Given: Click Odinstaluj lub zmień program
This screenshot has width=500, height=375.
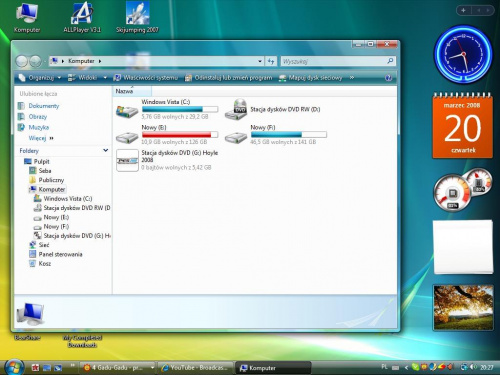Looking at the screenshot, I should [229, 78].
